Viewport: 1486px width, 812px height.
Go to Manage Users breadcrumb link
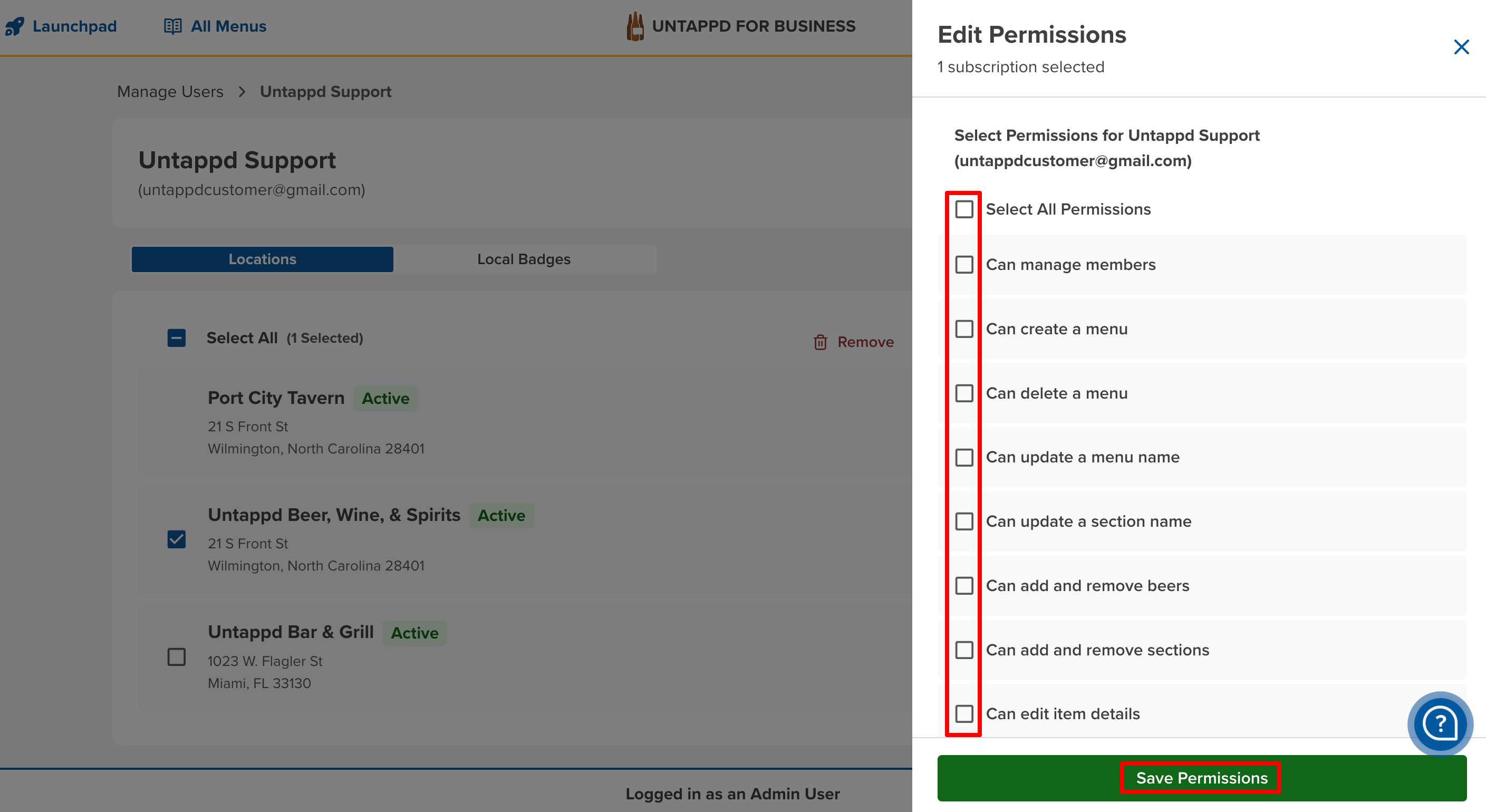170,92
